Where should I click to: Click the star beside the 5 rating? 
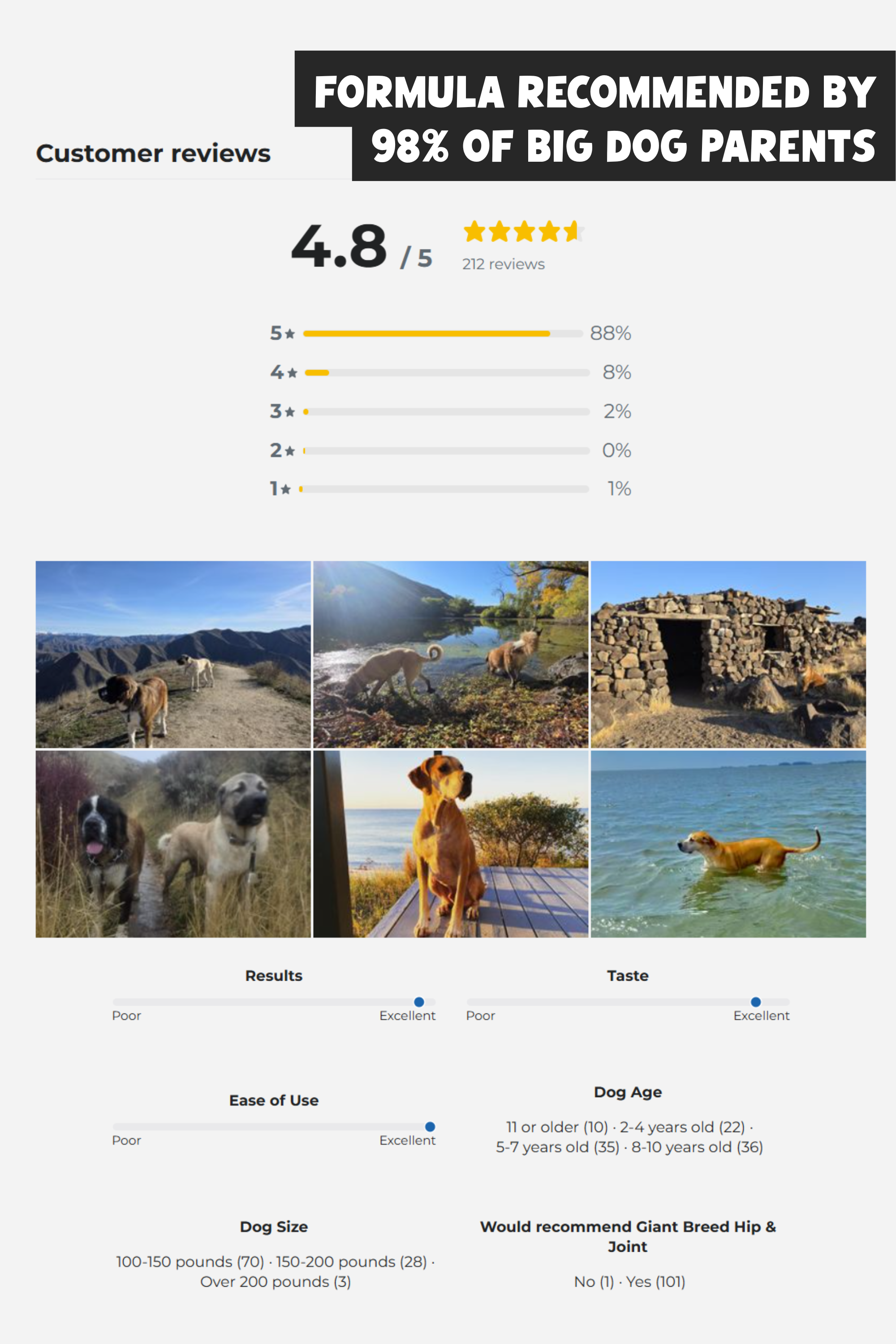pyautogui.click(x=290, y=334)
